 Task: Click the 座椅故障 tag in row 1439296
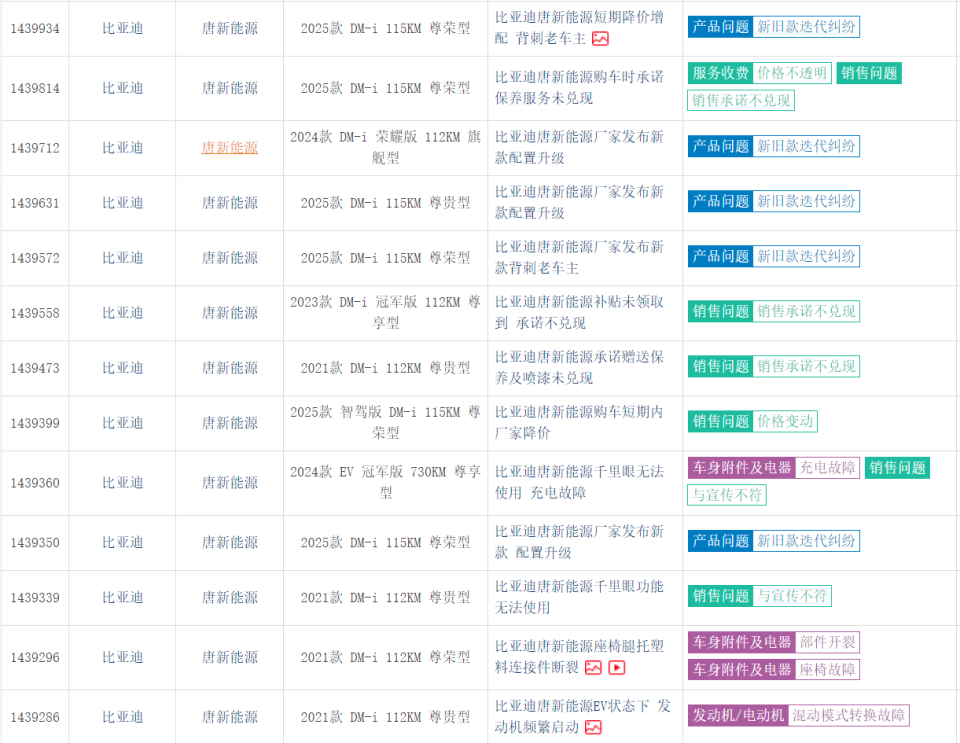tap(827, 670)
